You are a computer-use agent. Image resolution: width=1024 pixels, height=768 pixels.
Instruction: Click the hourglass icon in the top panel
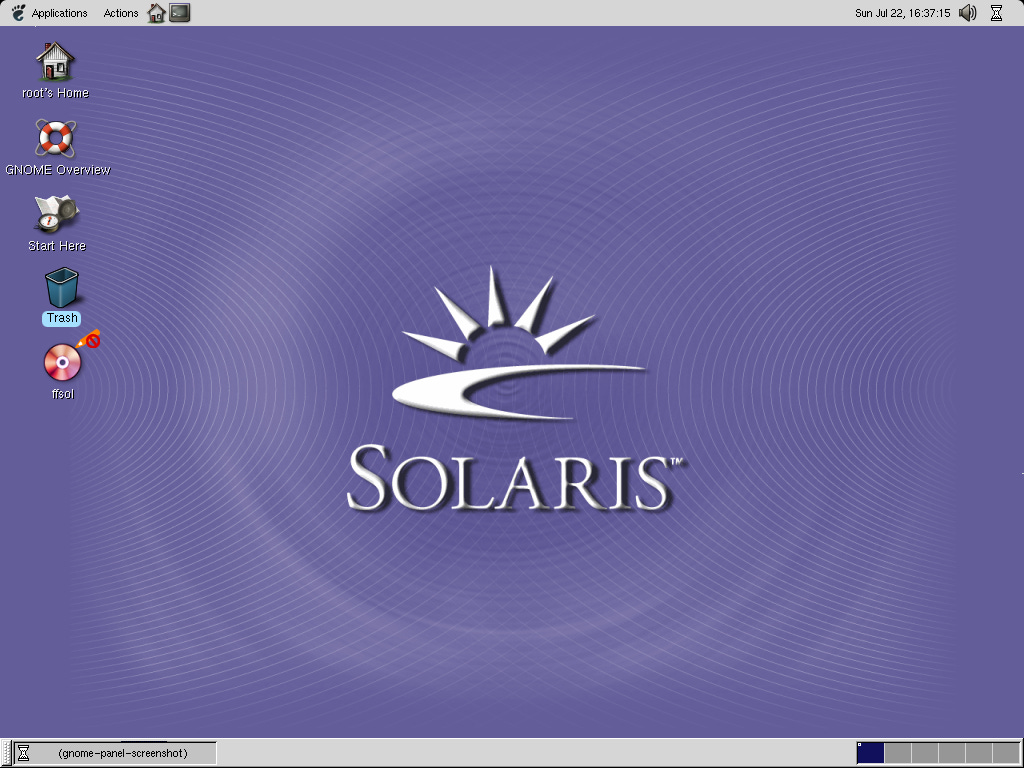coord(996,13)
